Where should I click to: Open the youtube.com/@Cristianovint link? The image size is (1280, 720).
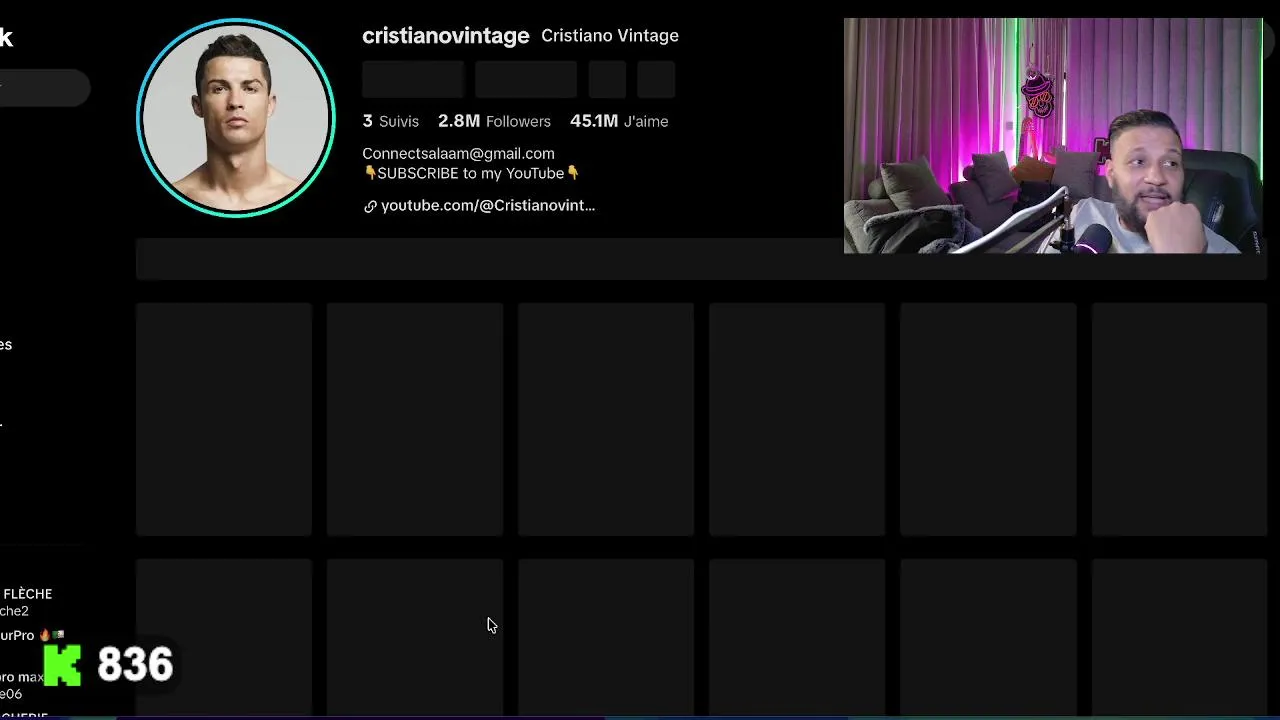point(488,205)
